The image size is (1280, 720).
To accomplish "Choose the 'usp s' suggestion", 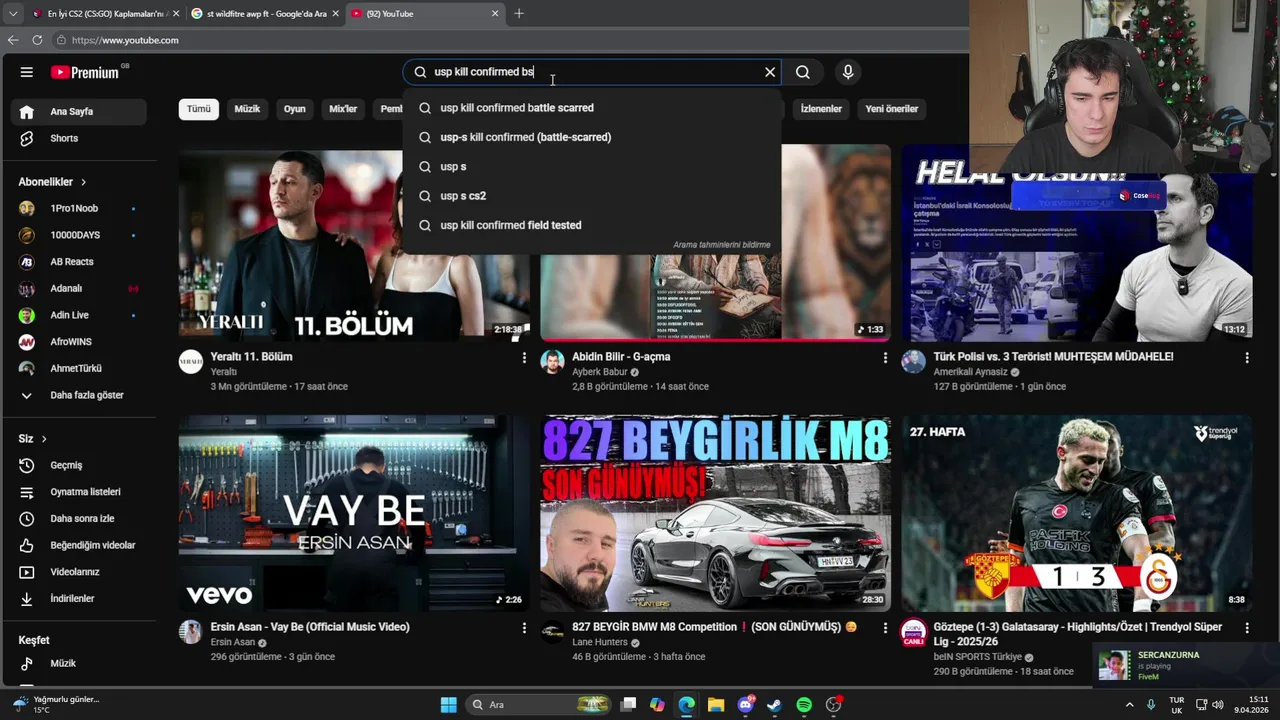I will pos(592,166).
